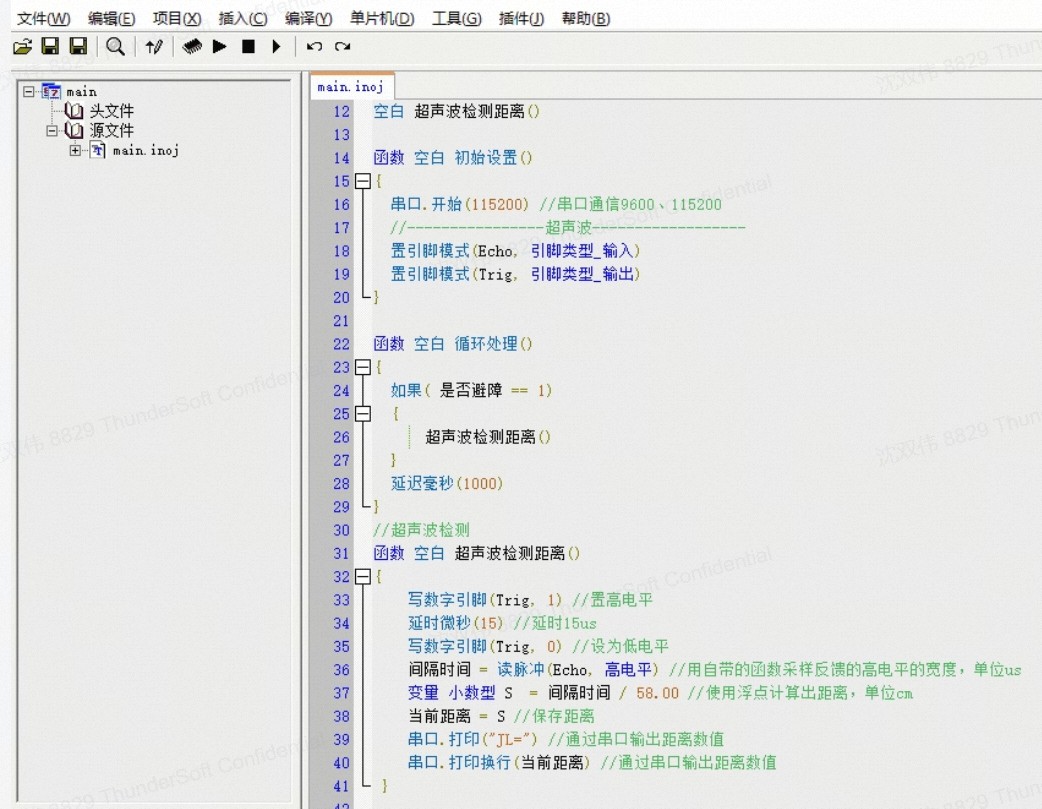Redo the last edit

[x=342, y=46]
